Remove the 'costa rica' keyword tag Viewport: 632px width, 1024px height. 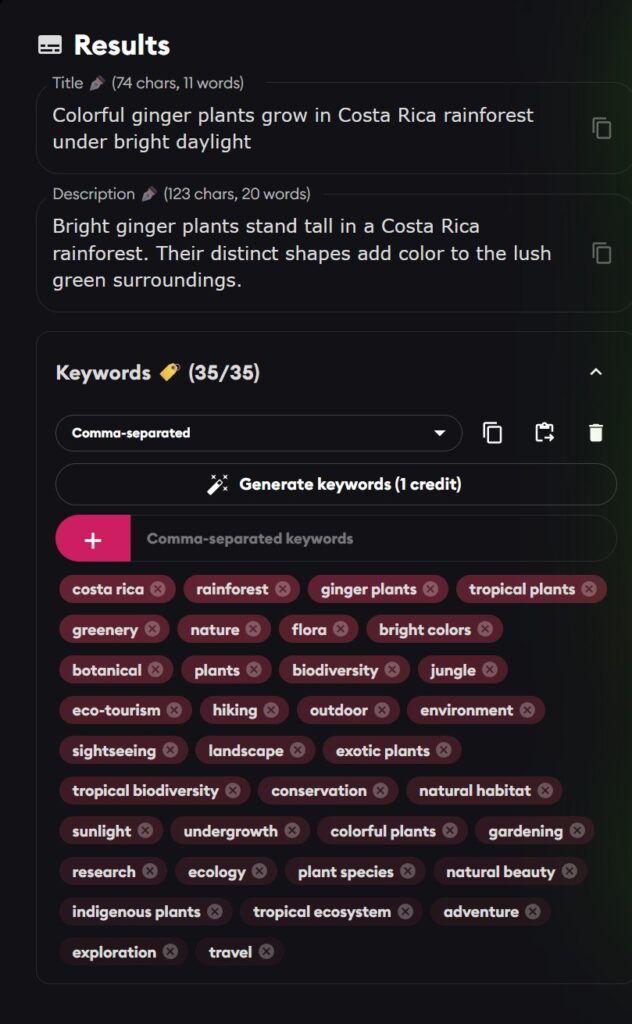pyautogui.click(x=158, y=589)
